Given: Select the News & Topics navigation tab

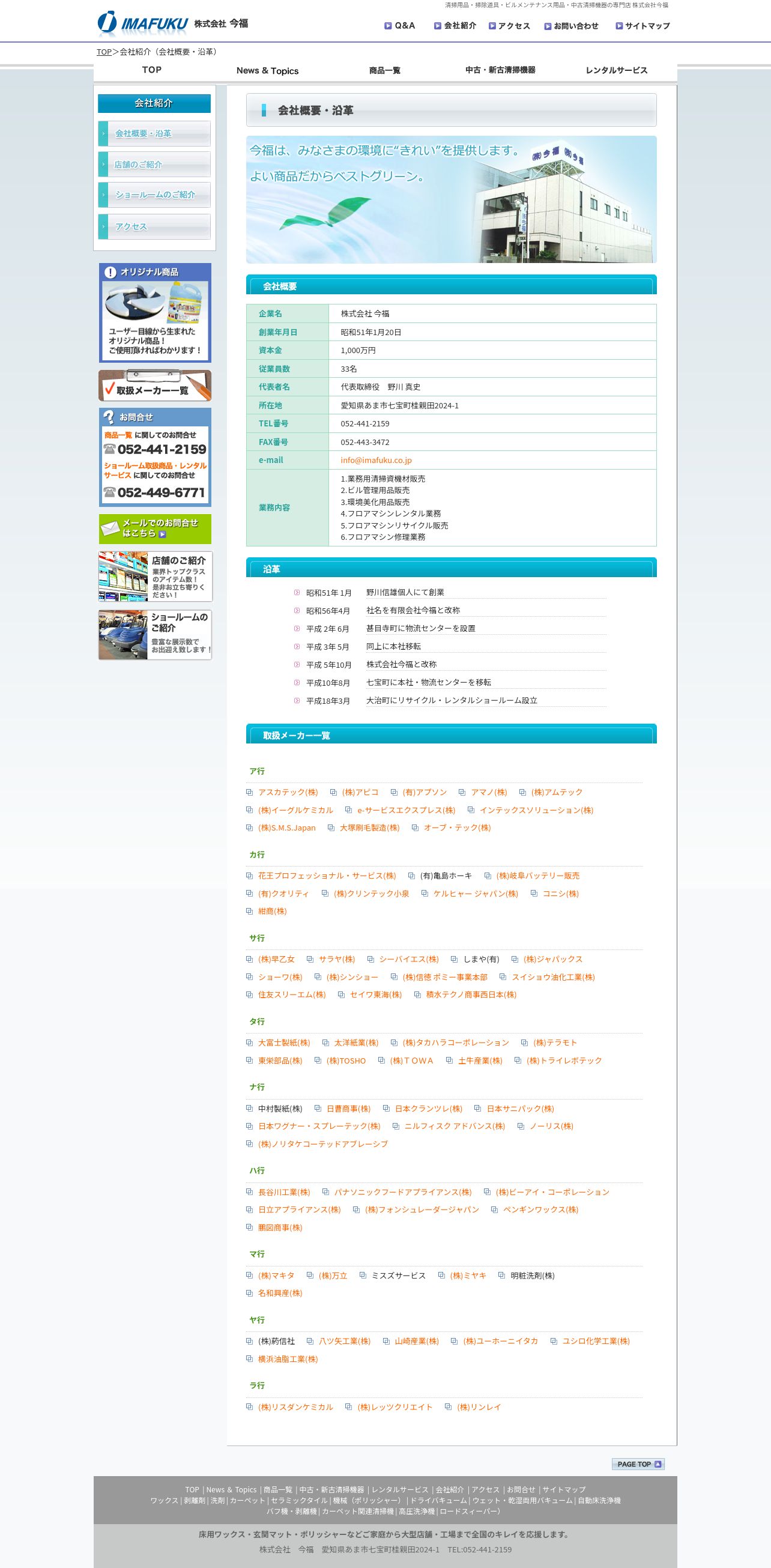Looking at the screenshot, I should click(268, 71).
